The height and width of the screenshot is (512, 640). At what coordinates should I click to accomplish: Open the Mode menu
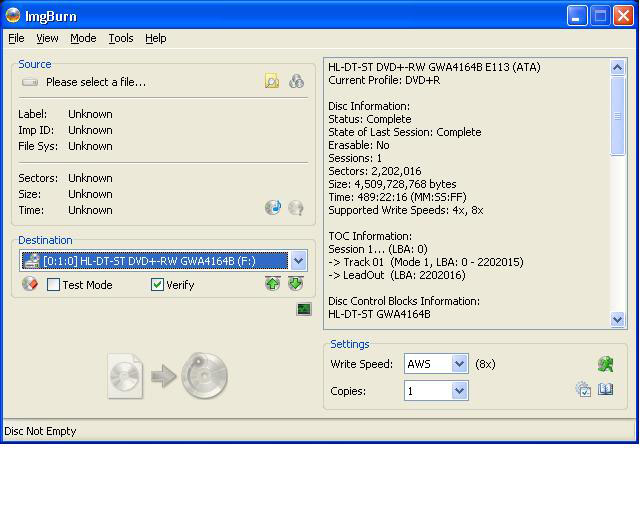tap(83, 38)
